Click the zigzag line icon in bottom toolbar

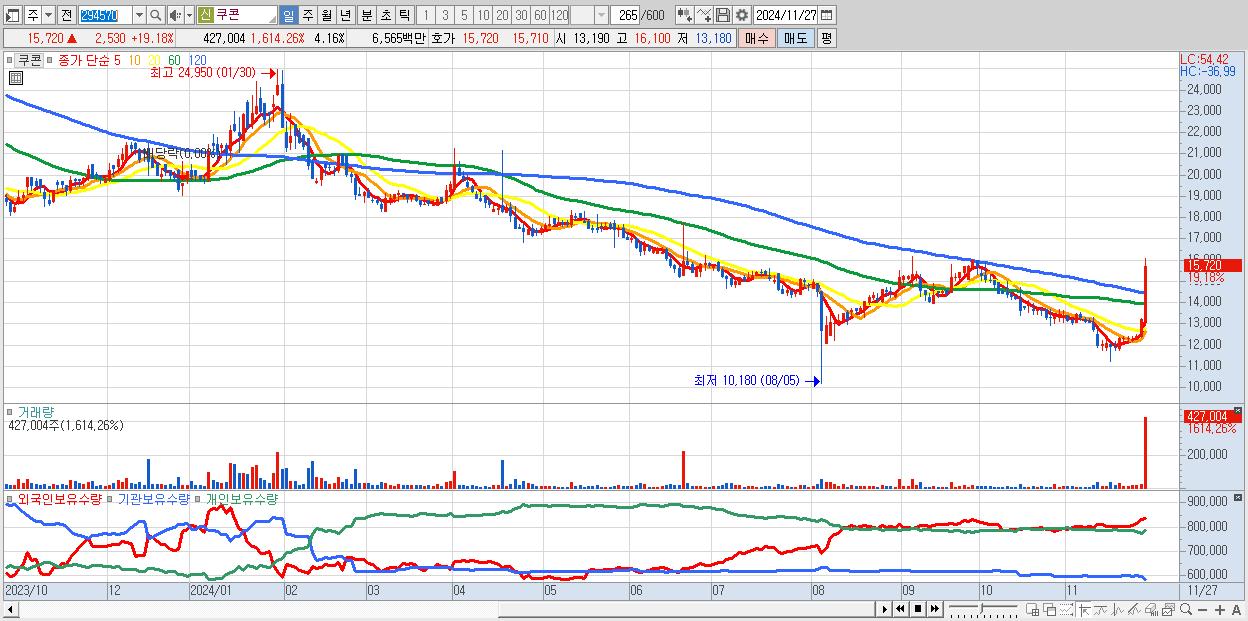tap(1118, 608)
